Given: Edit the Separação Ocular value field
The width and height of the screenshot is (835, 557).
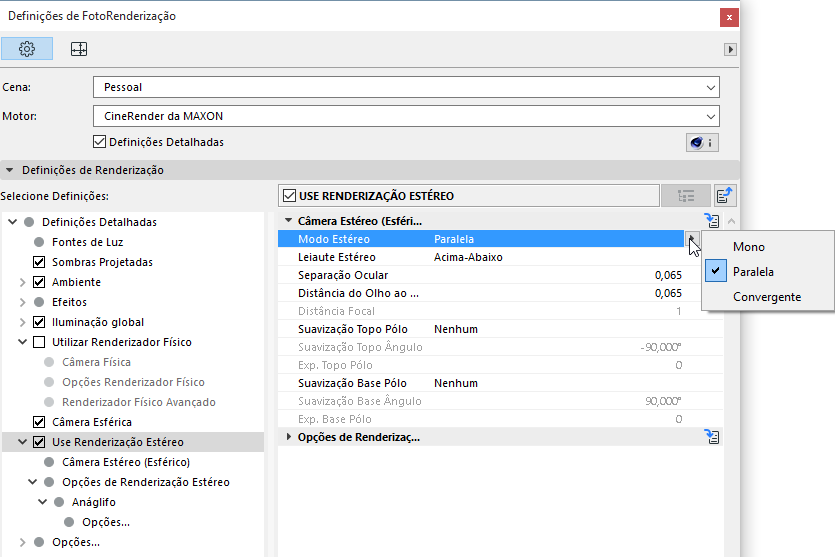Looking at the screenshot, I should click(x=668, y=275).
